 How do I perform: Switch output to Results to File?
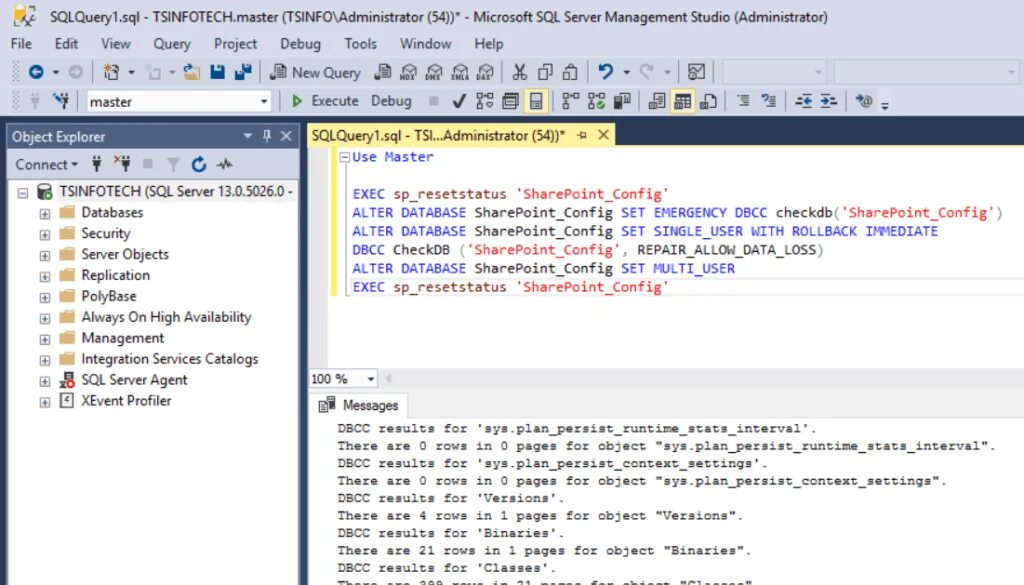(x=708, y=101)
